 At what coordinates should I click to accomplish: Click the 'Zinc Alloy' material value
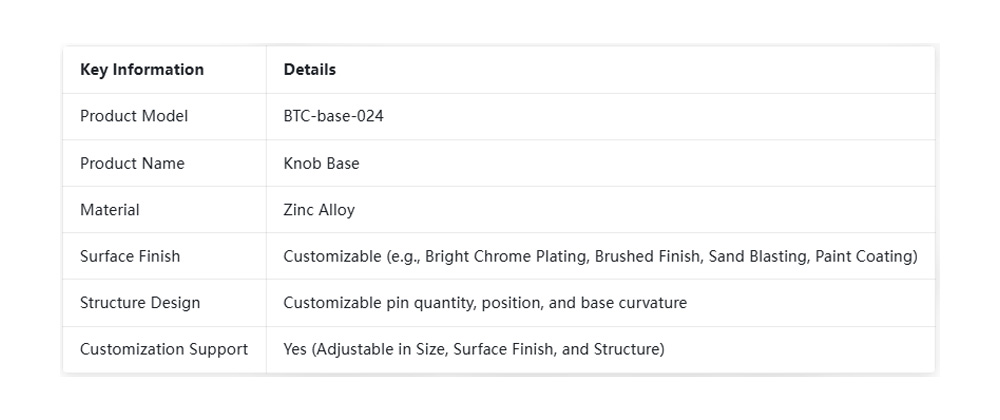(x=319, y=210)
